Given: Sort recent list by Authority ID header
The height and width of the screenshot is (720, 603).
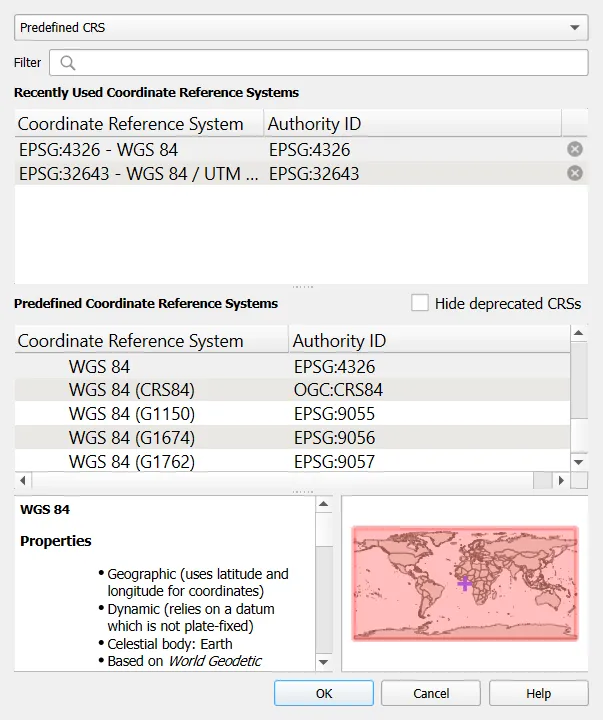Looking at the screenshot, I should pos(412,124).
